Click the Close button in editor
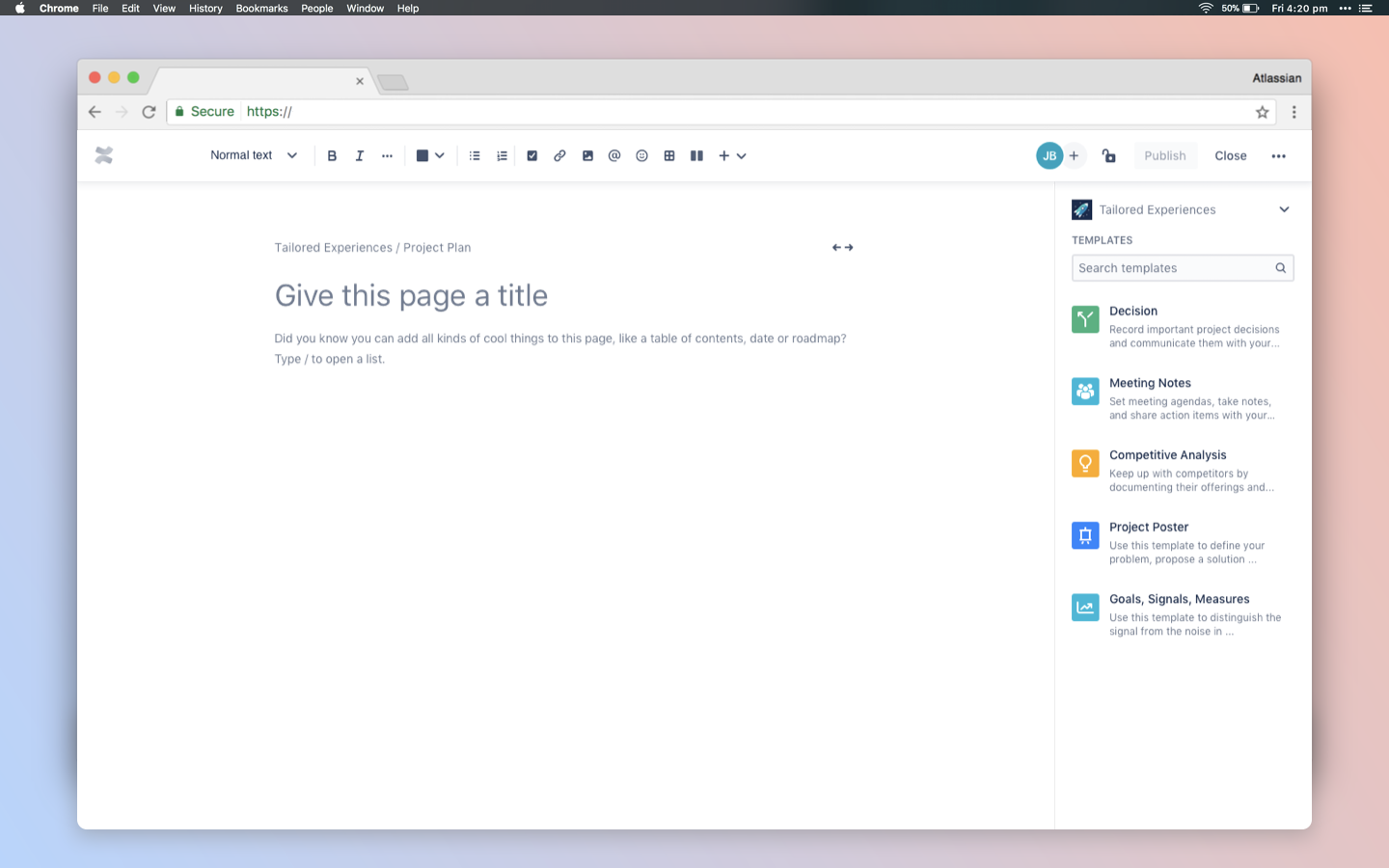 pyautogui.click(x=1231, y=156)
